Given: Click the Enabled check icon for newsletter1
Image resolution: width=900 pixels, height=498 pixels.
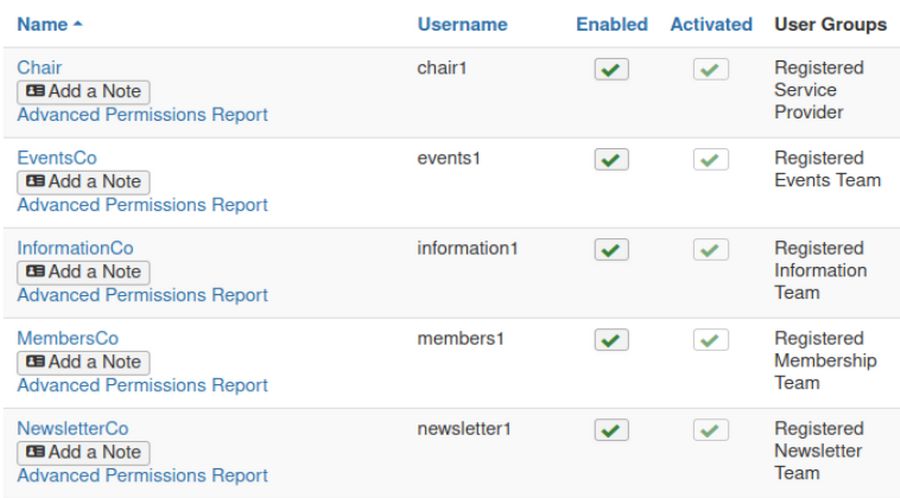Looking at the screenshot, I should 611,430.
